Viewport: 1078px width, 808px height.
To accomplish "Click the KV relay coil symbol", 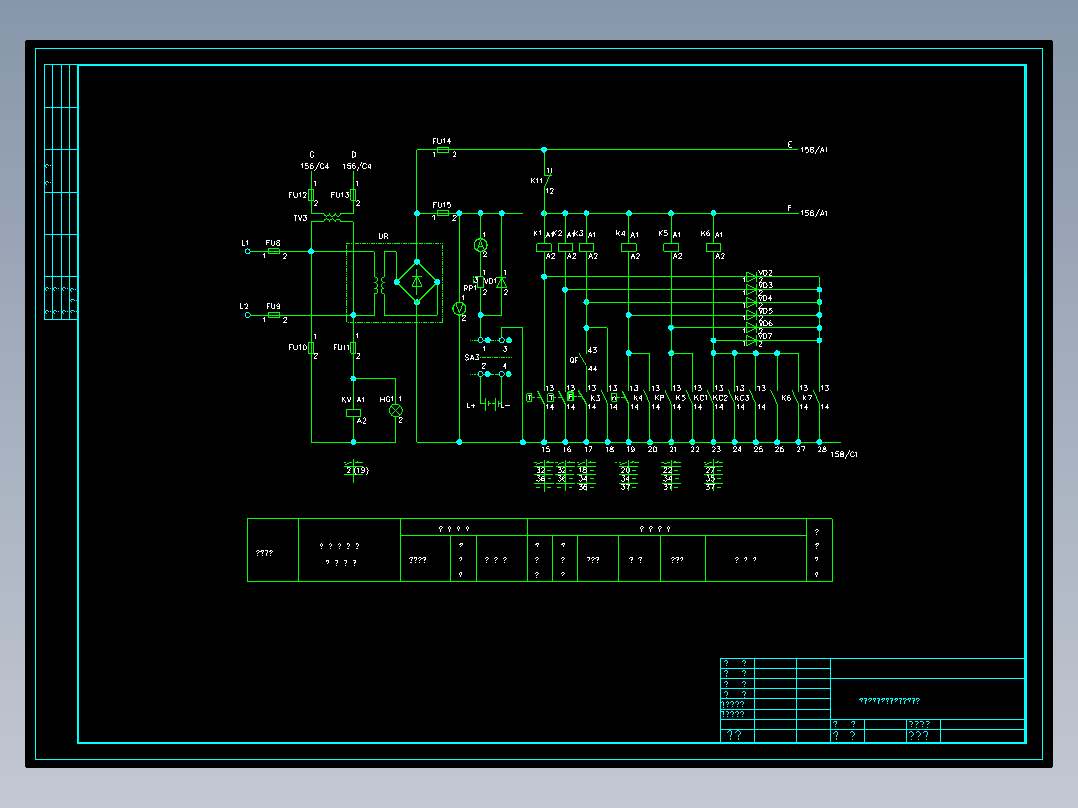I will 353,413.
